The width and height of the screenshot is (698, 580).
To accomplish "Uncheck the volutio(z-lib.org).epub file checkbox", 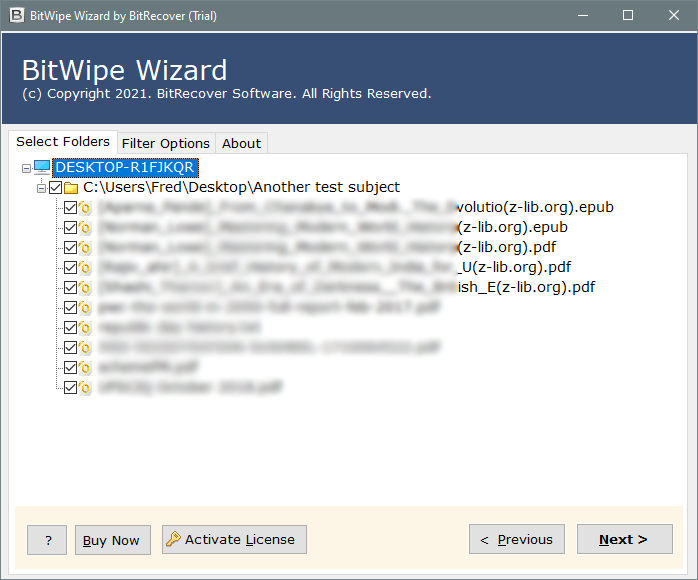I will (x=70, y=207).
